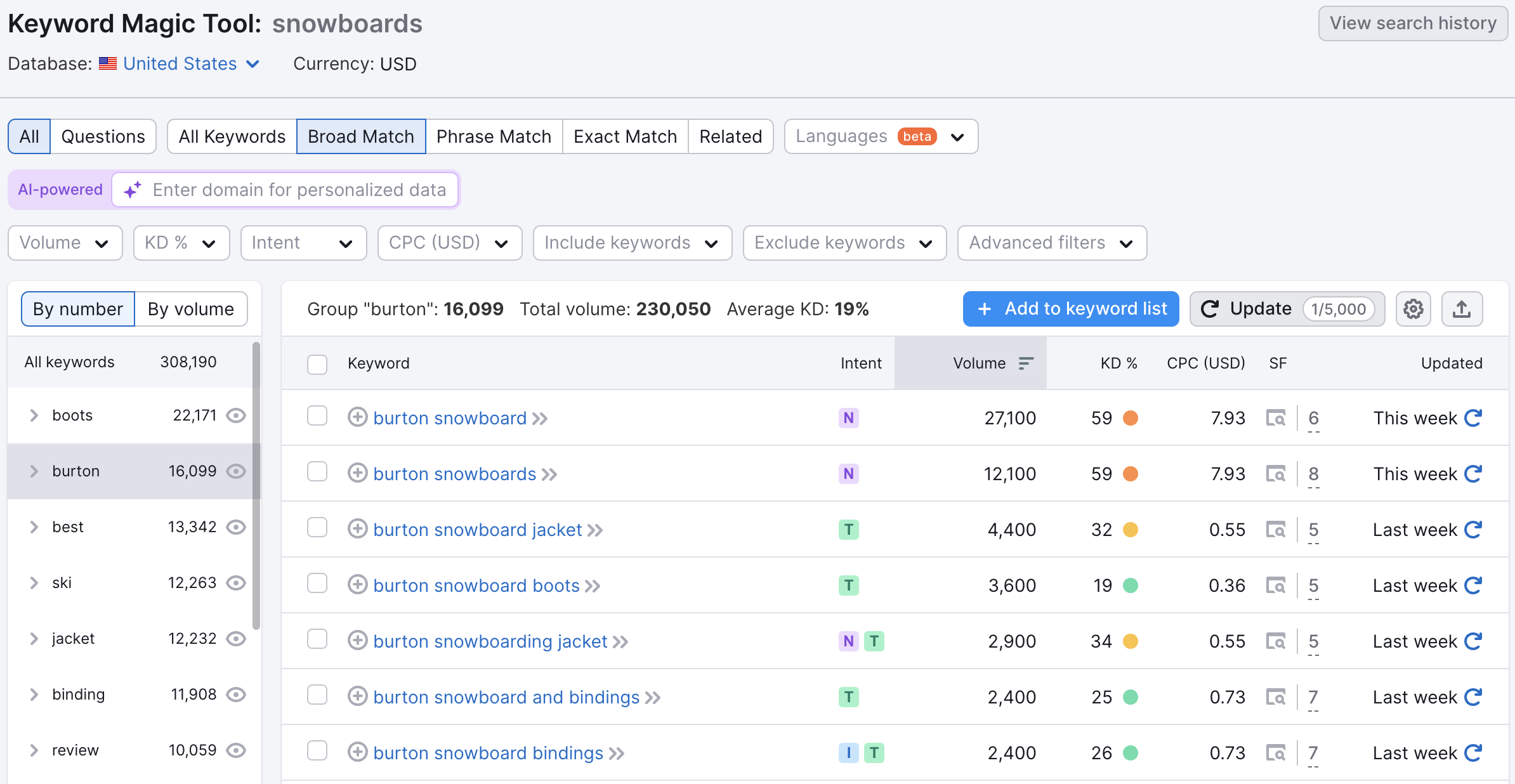
Task: Refresh metrics for burton snowboard row
Action: (1473, 418)
